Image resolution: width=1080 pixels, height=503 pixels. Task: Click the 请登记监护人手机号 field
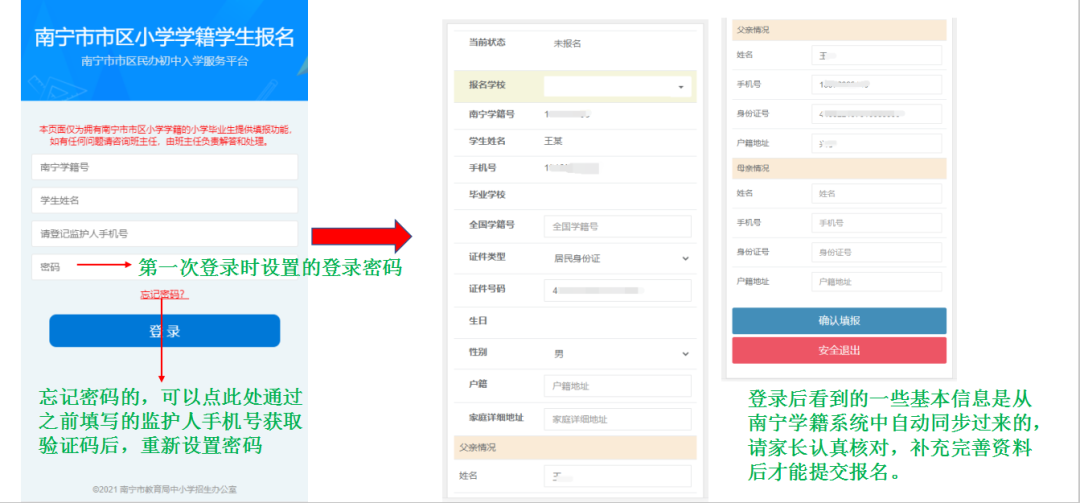pos(165,234)
